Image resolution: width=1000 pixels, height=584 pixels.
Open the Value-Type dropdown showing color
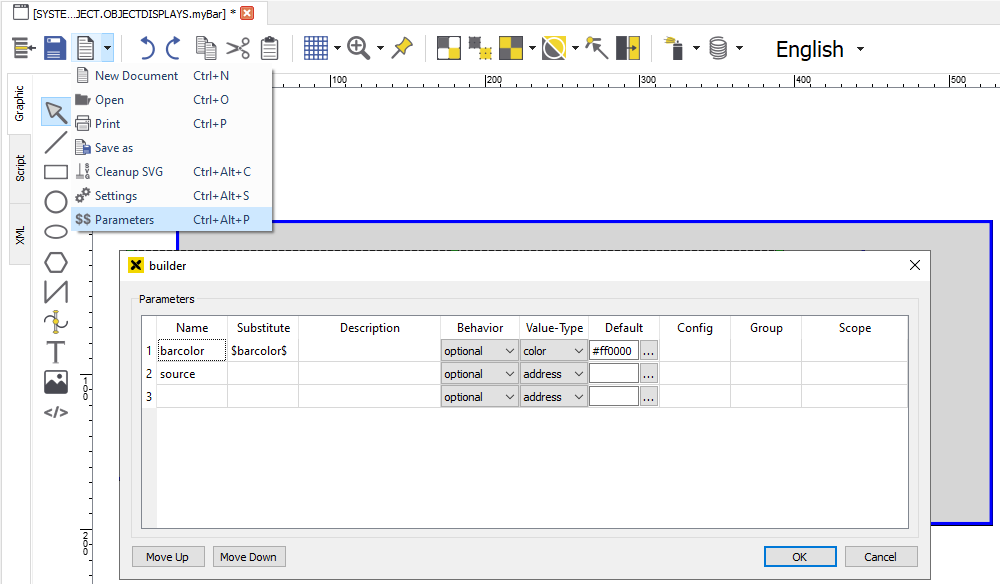coord(553,350)
